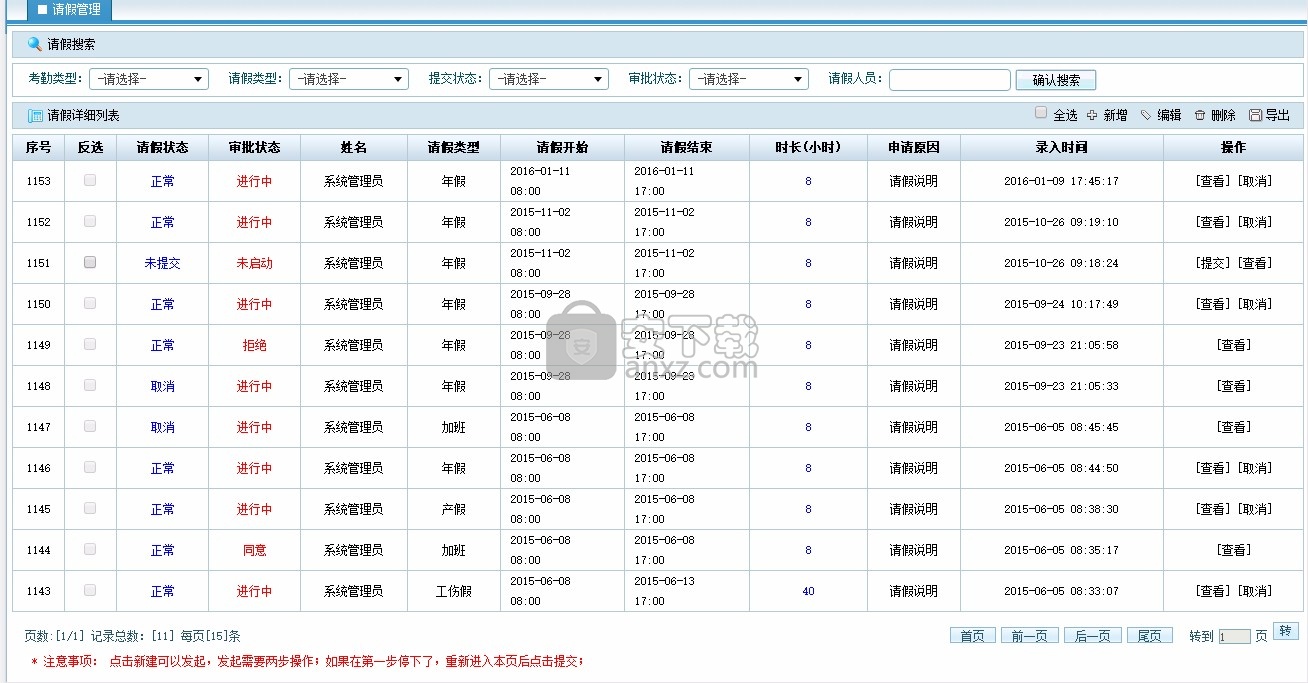Click 查看 in row 1149
Viewport: 1308px width, 683px height.
1234,345
